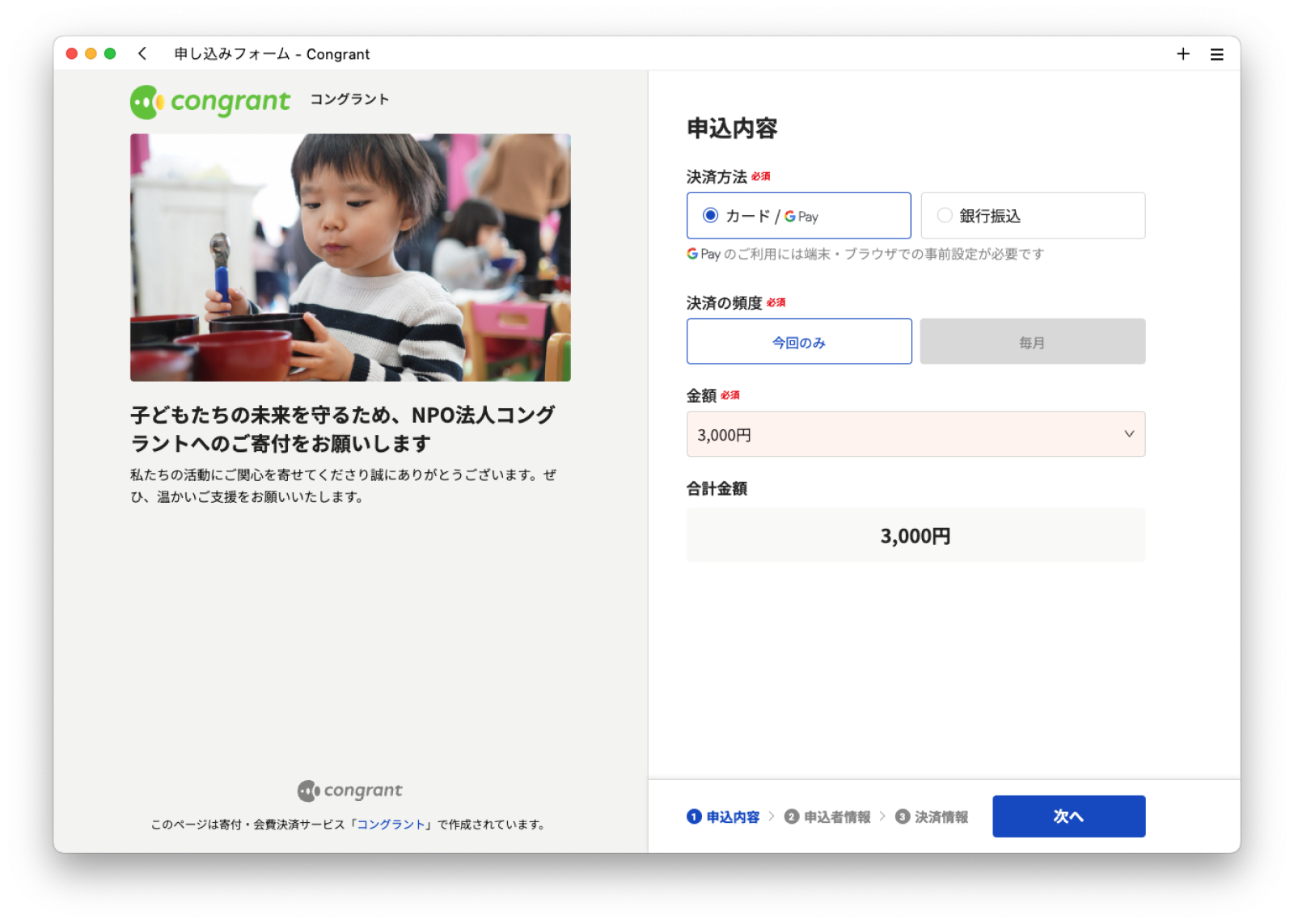Go to step 3 決済情報
Image resolution: width=1294 pixels, height=924 pixels.
coord(932,817)
